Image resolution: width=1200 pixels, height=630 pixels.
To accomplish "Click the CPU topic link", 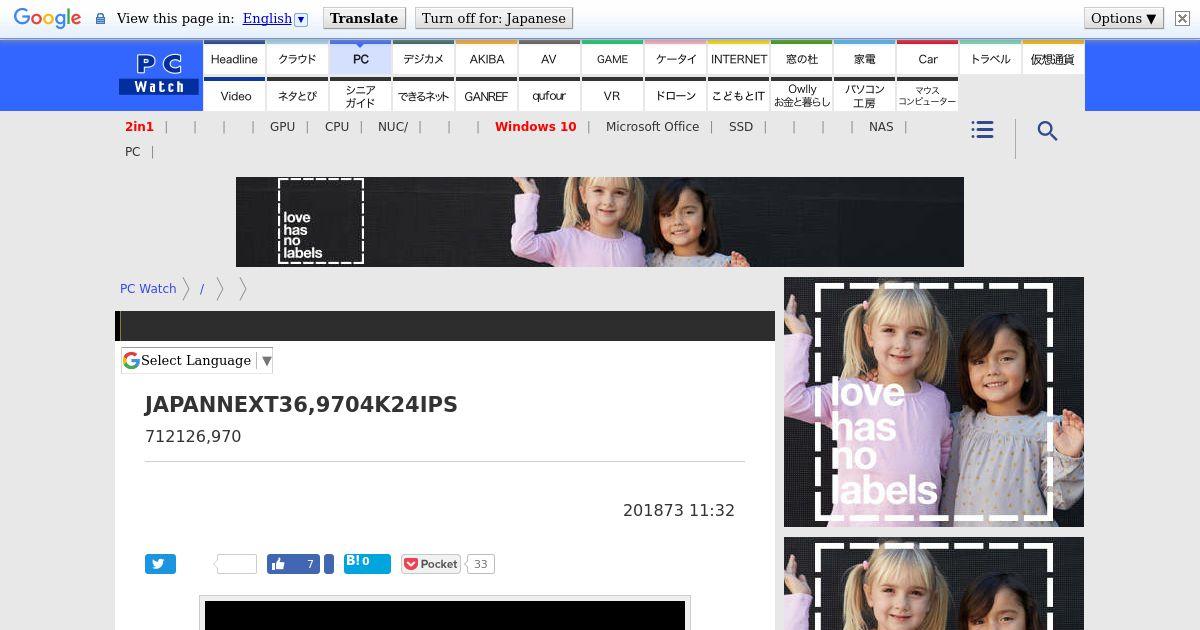I will [337, 126].
